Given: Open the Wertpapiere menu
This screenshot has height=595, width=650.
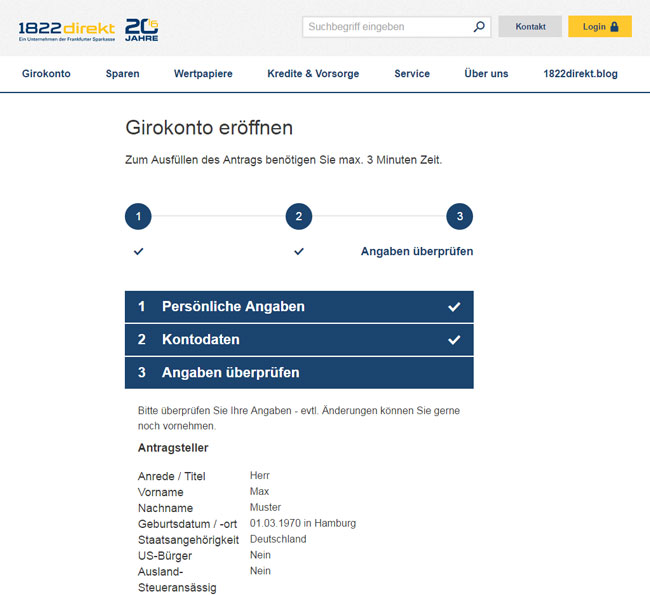Looking at the screenshot, I should [203, 74].
